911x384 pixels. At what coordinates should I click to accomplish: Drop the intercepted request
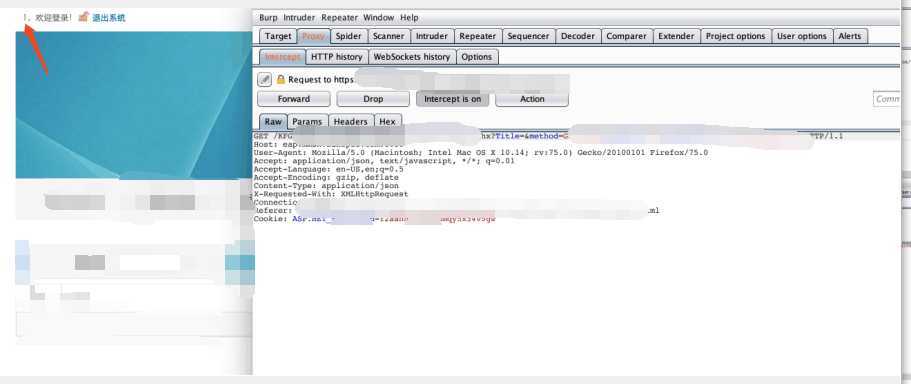[373, 99]
